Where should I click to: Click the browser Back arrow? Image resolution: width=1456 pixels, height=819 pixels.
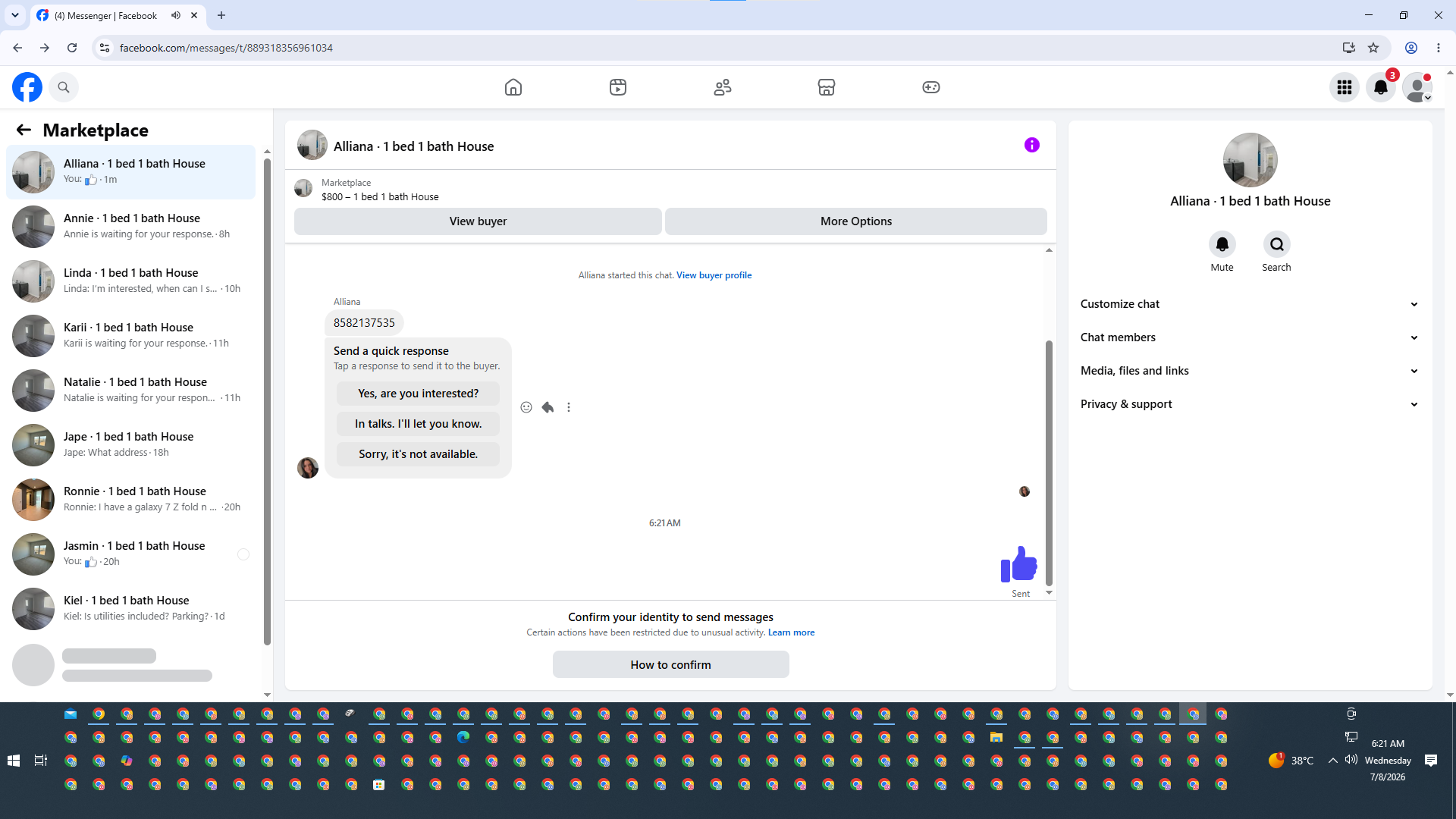tap(17, 48)
